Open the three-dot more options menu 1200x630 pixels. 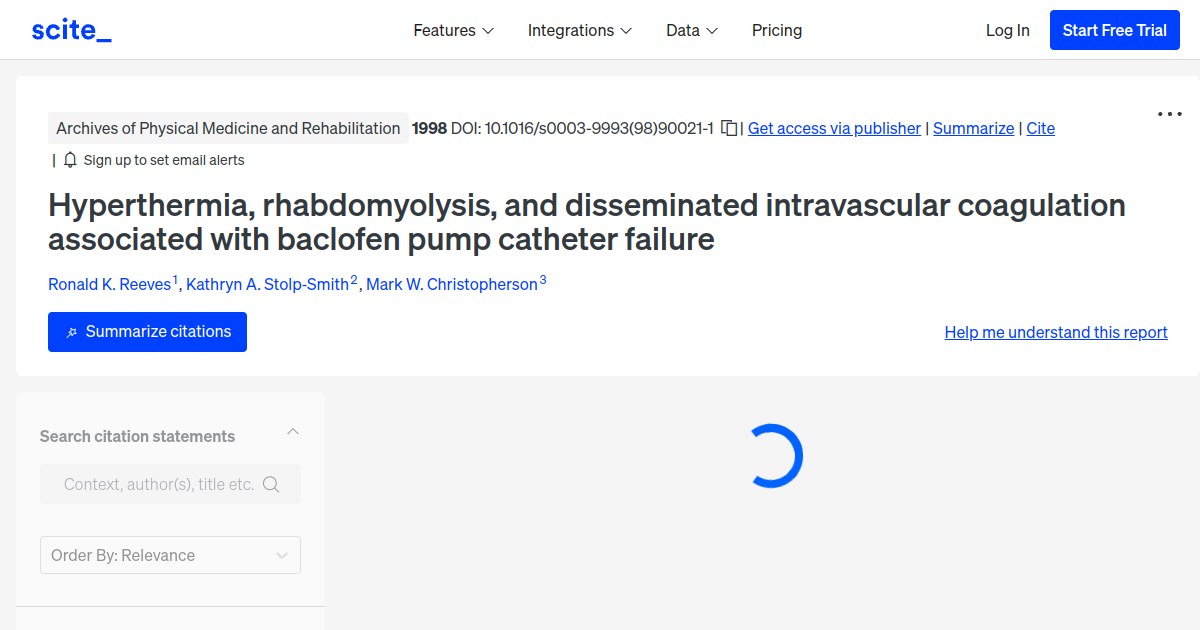click(x=1170, y=114)
